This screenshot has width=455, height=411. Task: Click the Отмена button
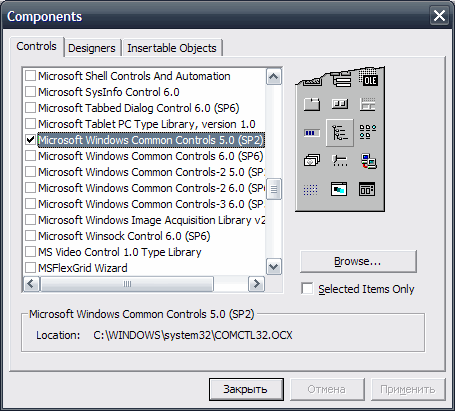(327, 389)
